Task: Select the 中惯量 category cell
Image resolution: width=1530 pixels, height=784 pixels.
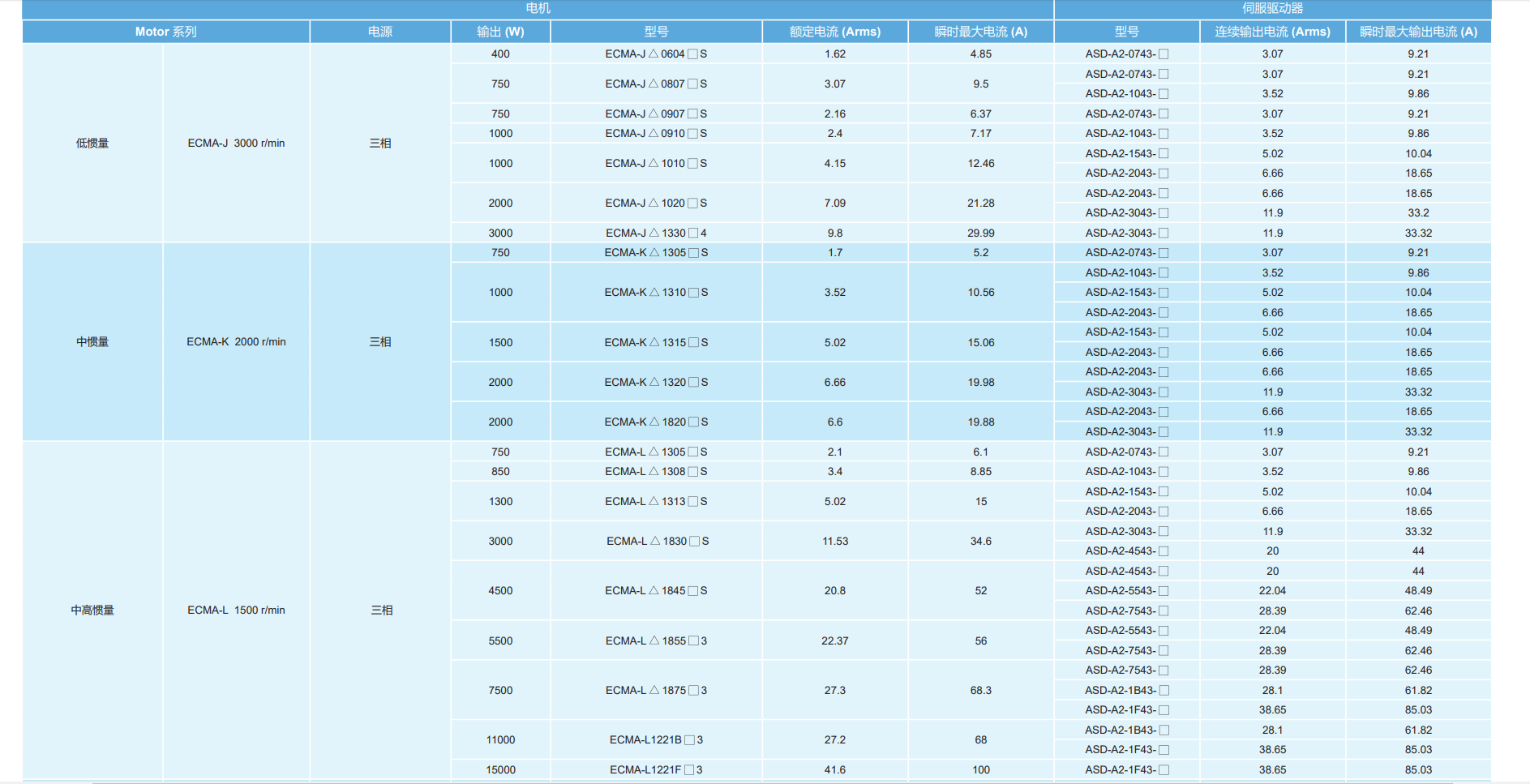Action: point(92,342)
